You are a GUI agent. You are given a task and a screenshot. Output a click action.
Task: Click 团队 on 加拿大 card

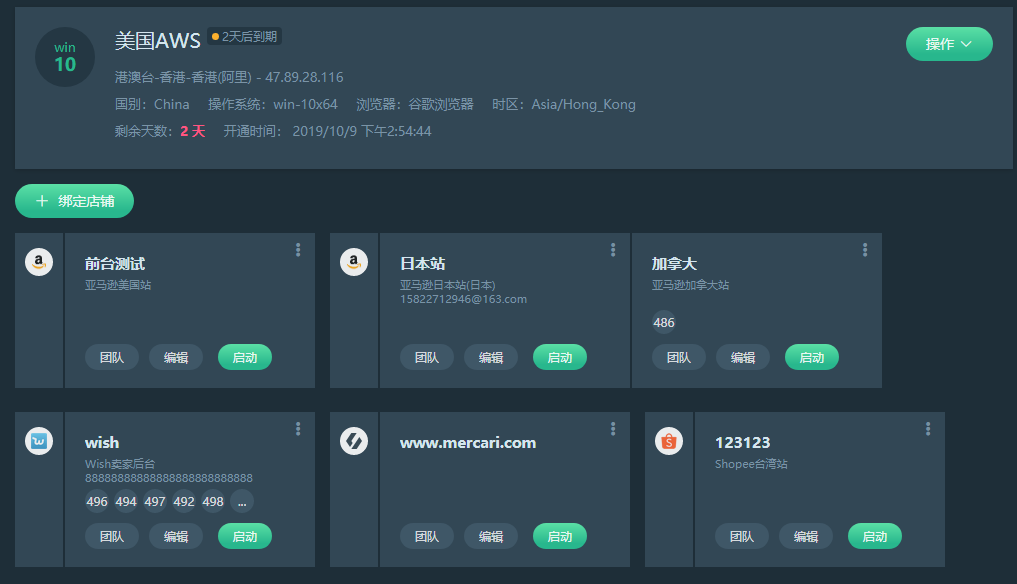[x=678, y=358]
